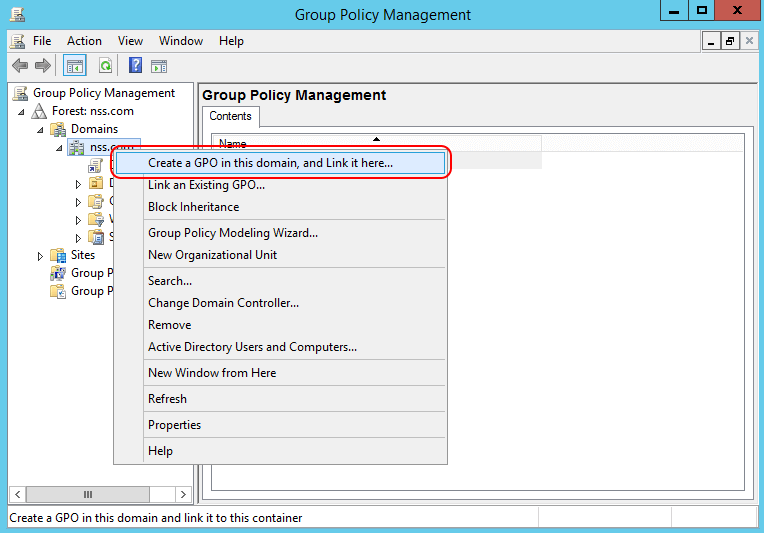Viewport: 764px width, 533px height.
Task: Click the Sites folder icon in the tree
Action: [x=58, y=255]
